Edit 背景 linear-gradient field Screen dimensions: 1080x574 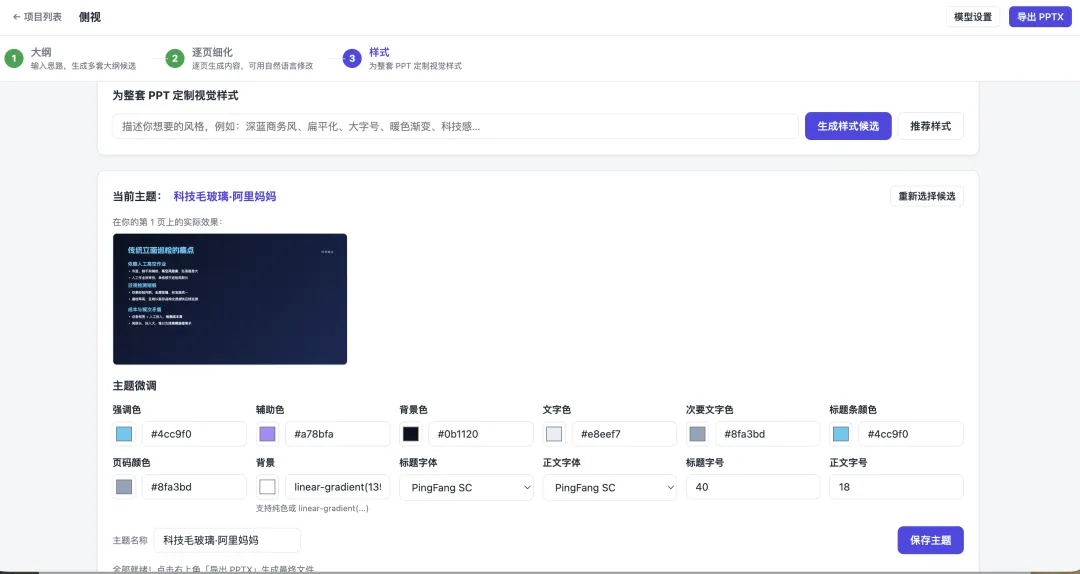point(338,487)
